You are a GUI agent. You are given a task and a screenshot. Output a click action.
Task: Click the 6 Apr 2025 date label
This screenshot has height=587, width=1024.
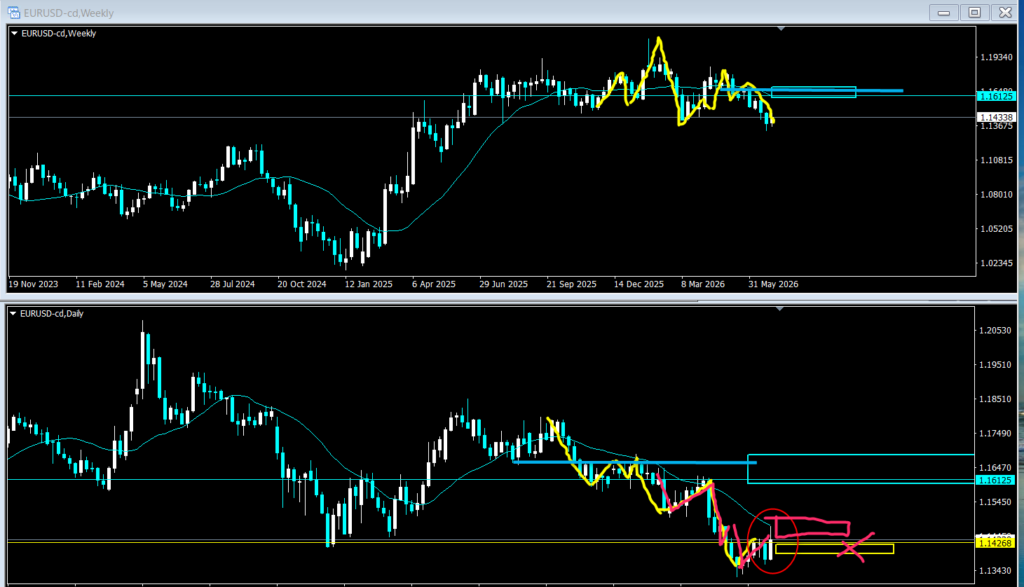(x=434, y=284)
